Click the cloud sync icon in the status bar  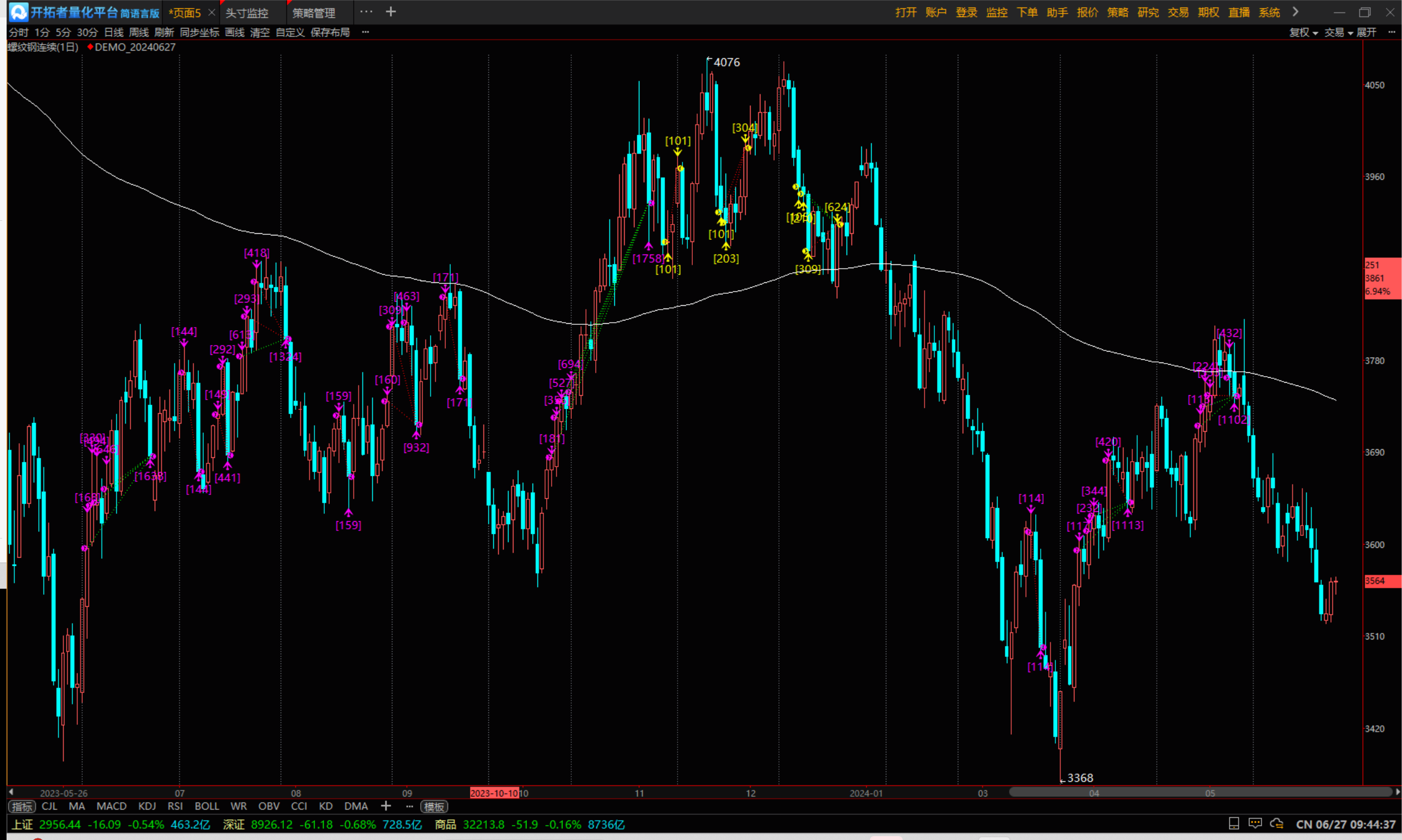point(1276,824)
